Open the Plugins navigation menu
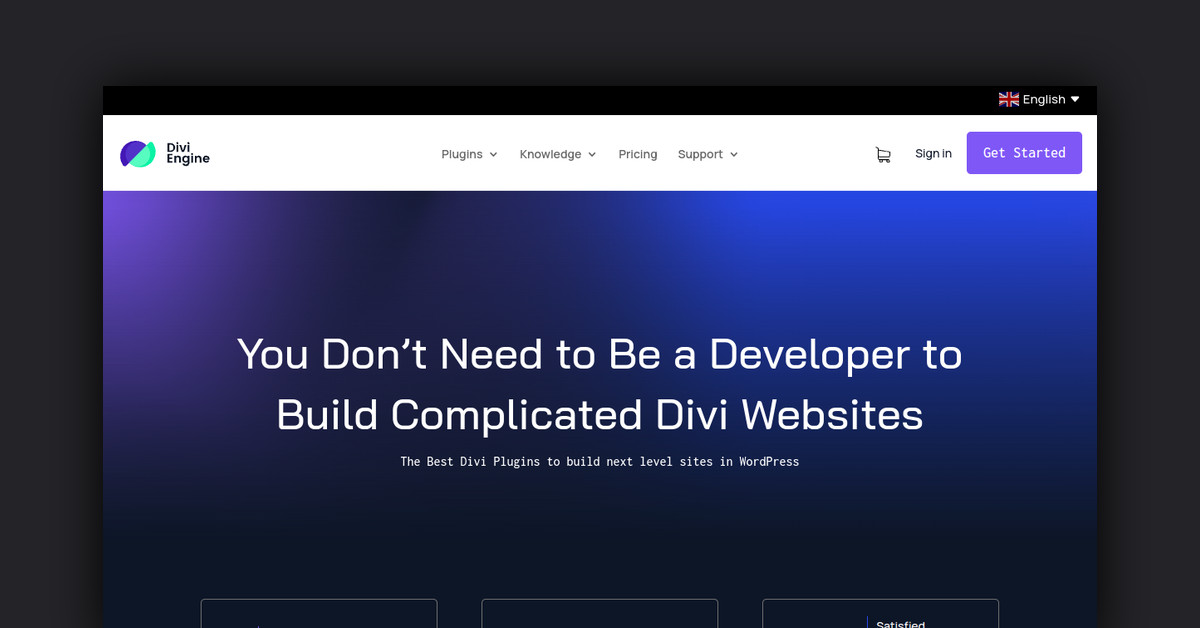 pyautogui.click(x=463, y=154)
